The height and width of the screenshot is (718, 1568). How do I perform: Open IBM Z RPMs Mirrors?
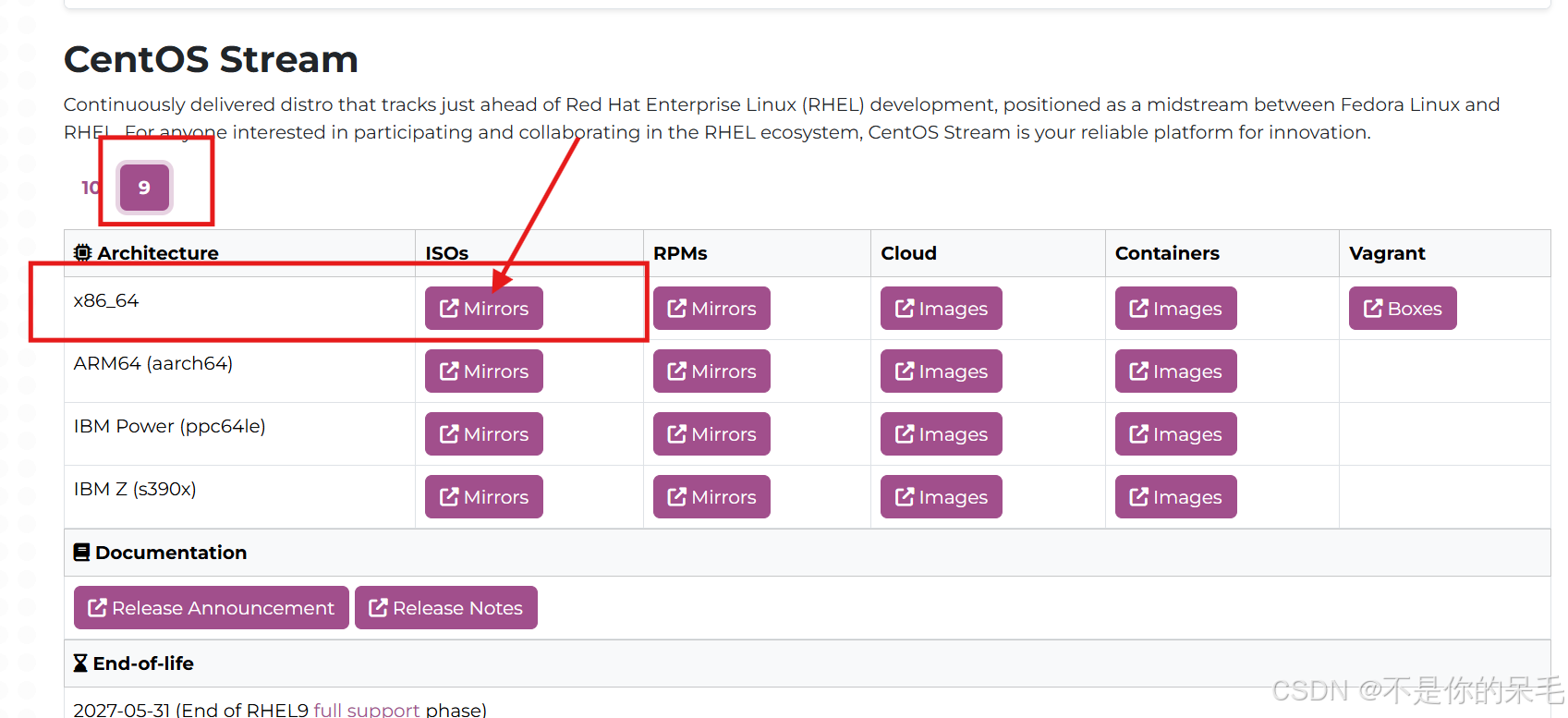point(711,497)
